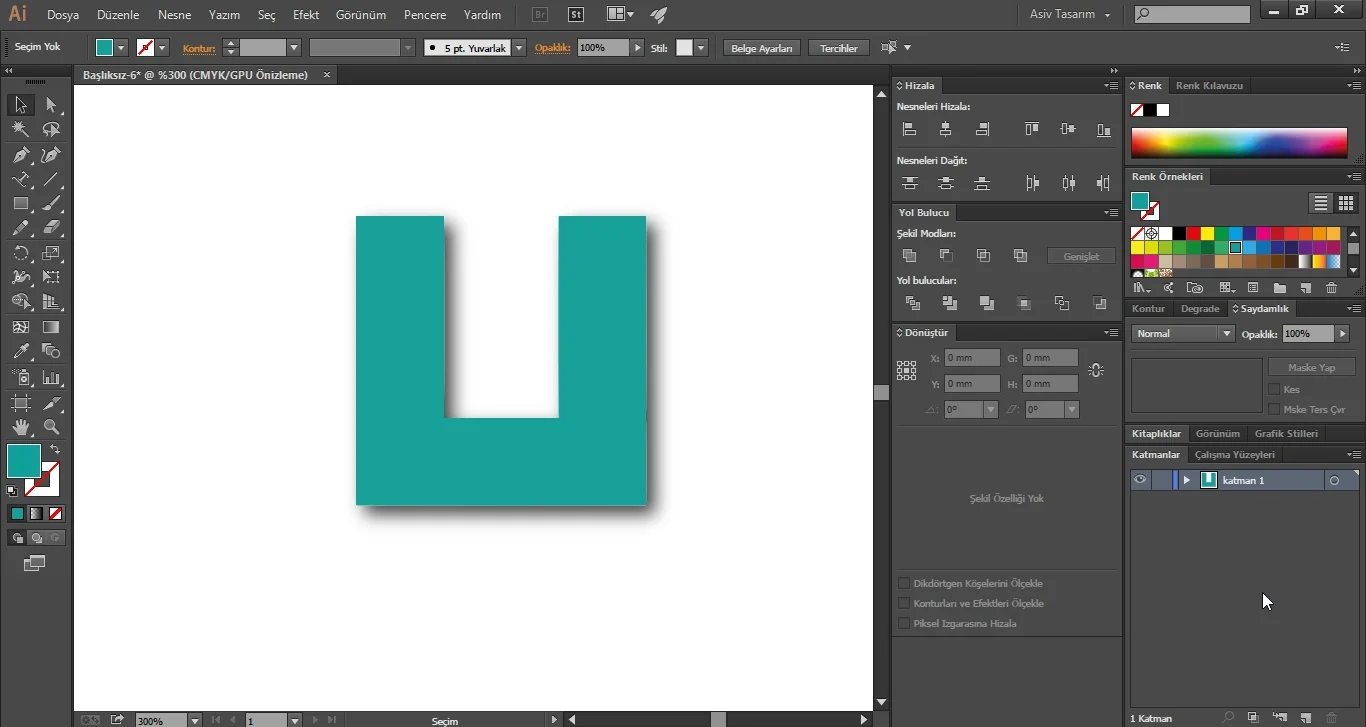This screenshot has width=1366, height=727.
Task: Create new layer icon in Katmanlar
Action: point(1305,718)
